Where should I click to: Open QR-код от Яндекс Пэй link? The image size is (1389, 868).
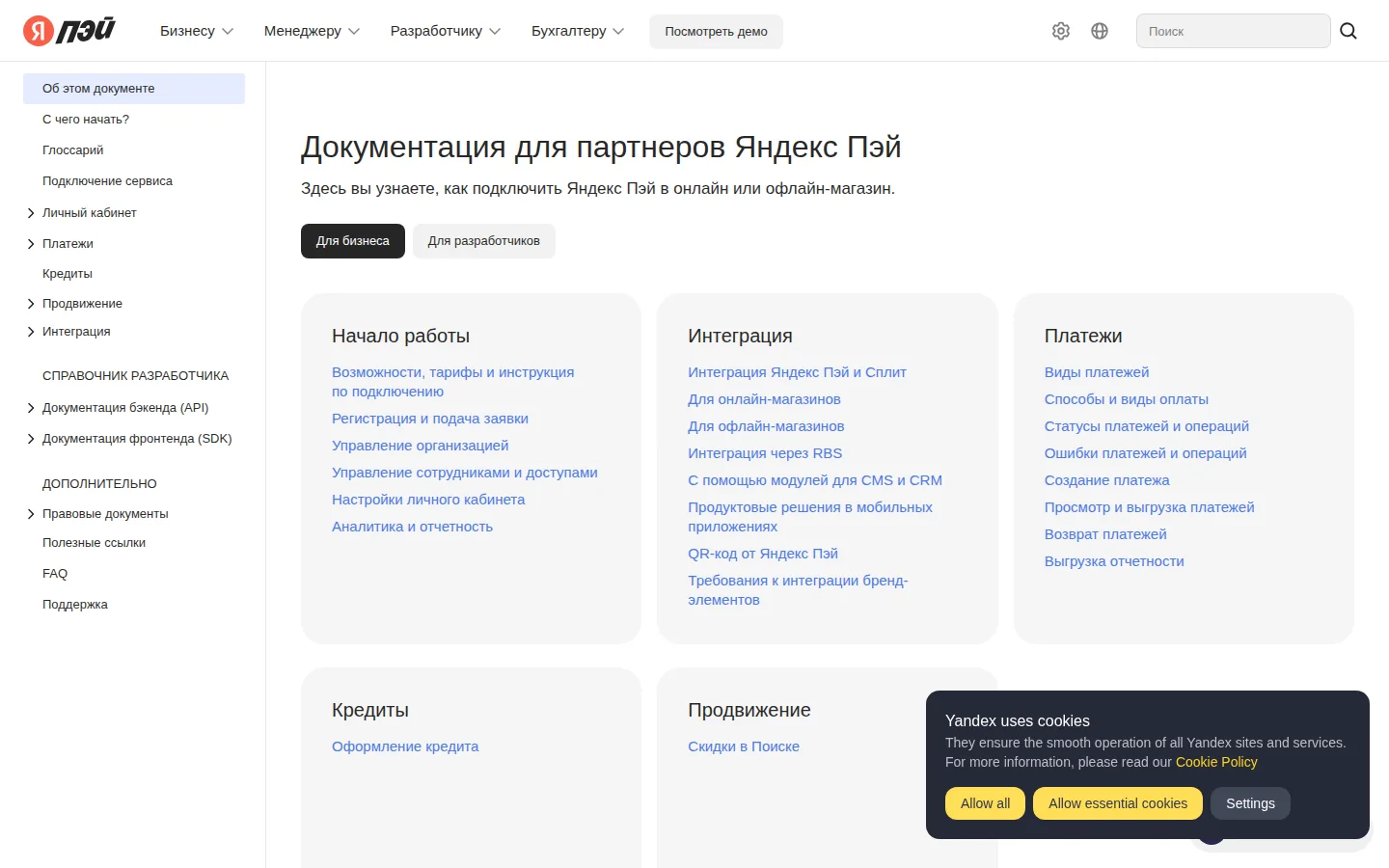(x=763, y=554)
